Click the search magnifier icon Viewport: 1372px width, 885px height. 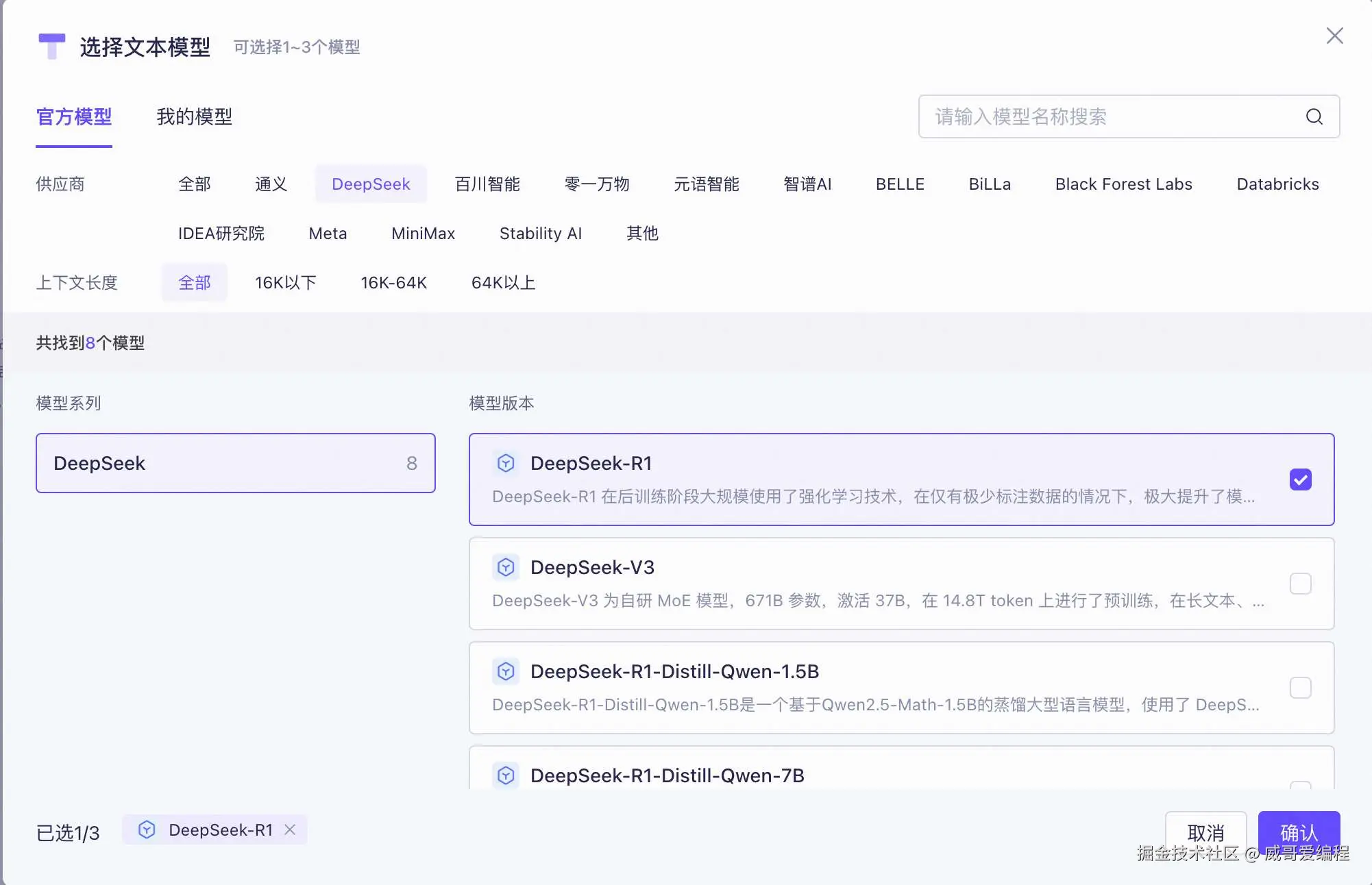point(1314,116)
